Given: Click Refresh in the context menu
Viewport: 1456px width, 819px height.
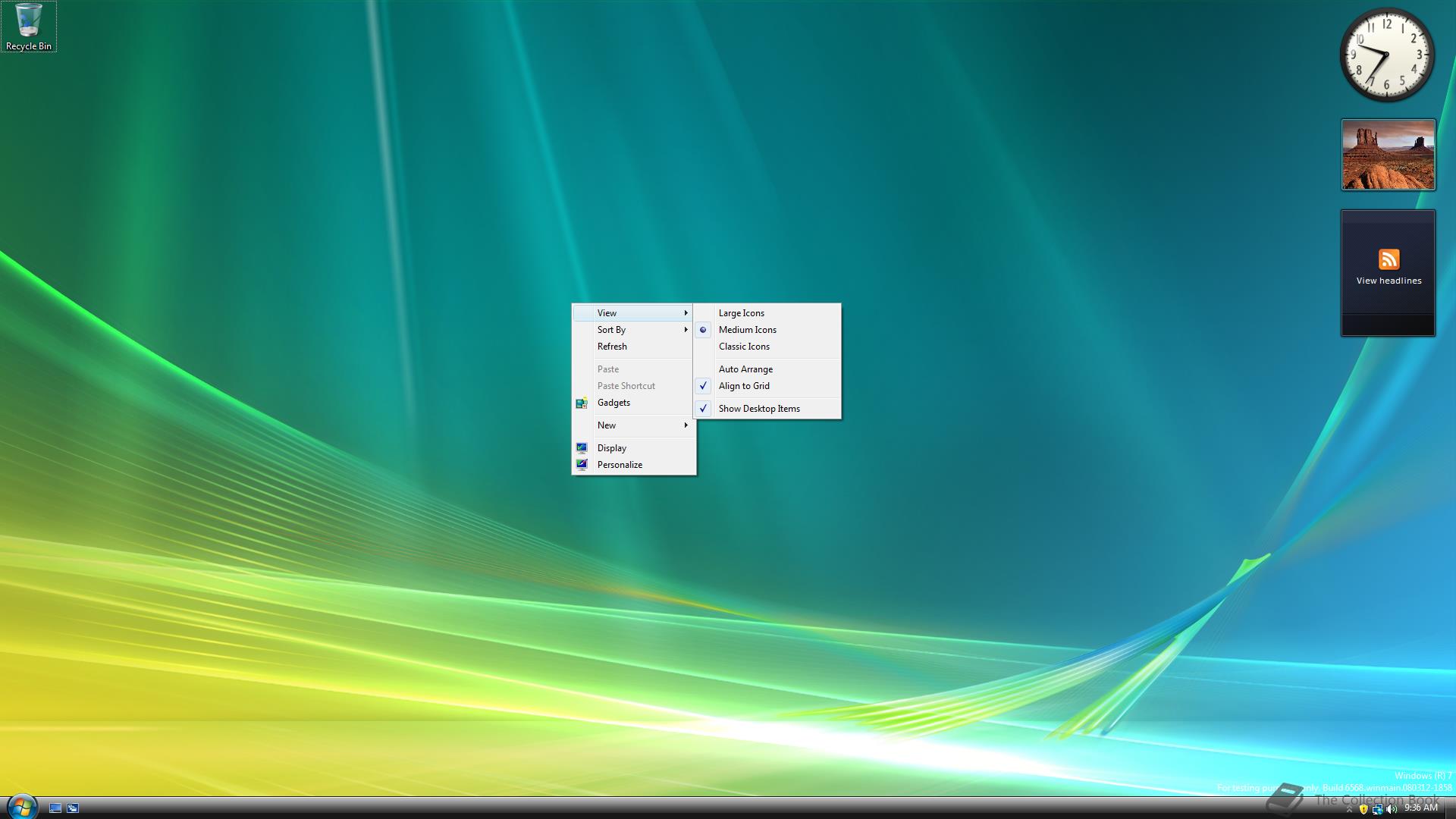Looking at the screenshot, I should (x=612, y=347).
